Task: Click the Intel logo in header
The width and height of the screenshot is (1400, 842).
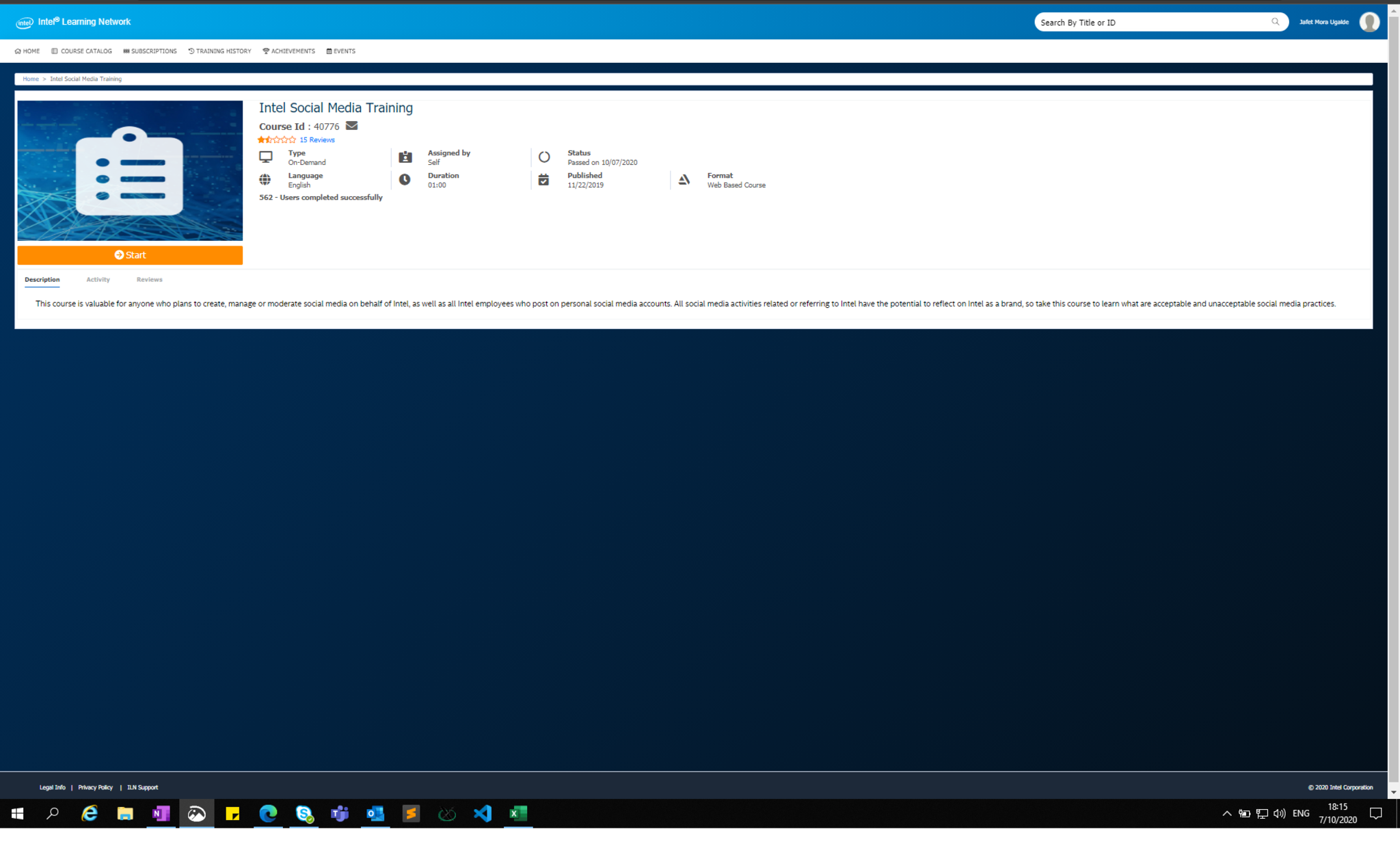Action: pos(25,23)
